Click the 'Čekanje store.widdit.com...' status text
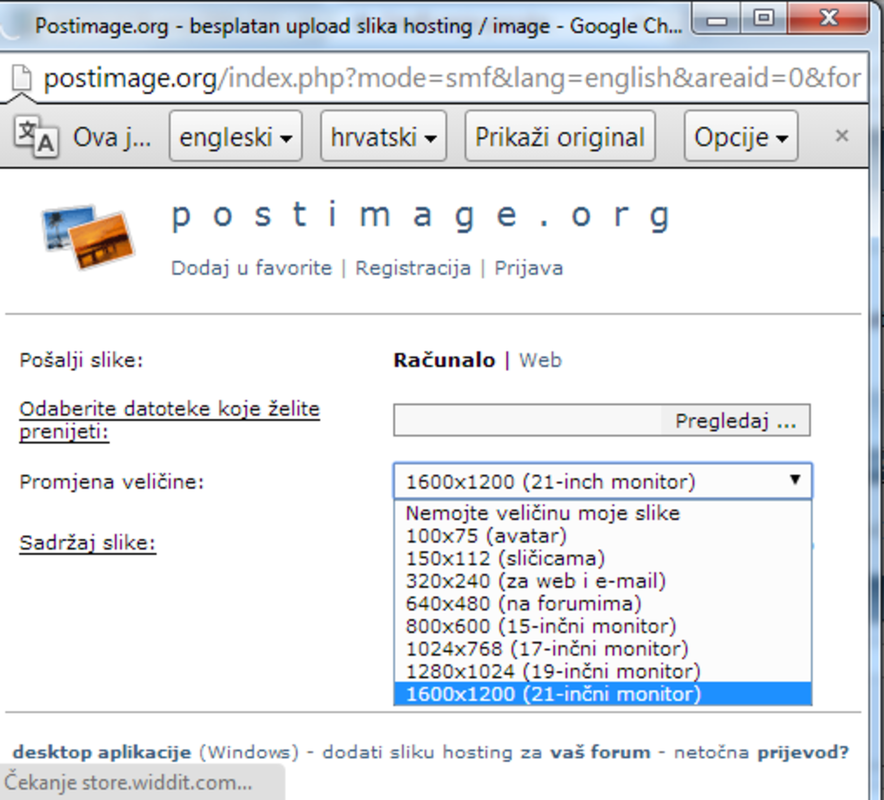 (128, 783)
